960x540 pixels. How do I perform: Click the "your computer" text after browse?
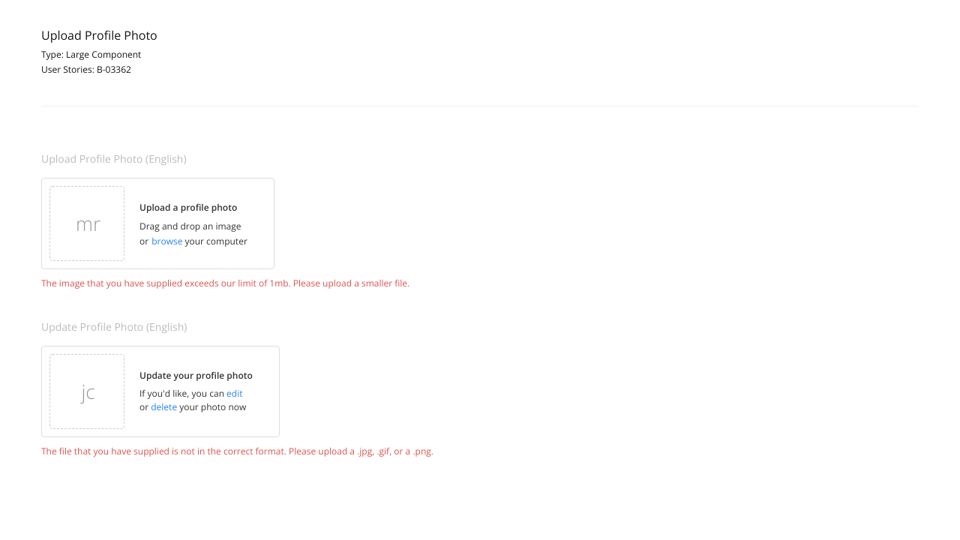[x=216, y=241]
